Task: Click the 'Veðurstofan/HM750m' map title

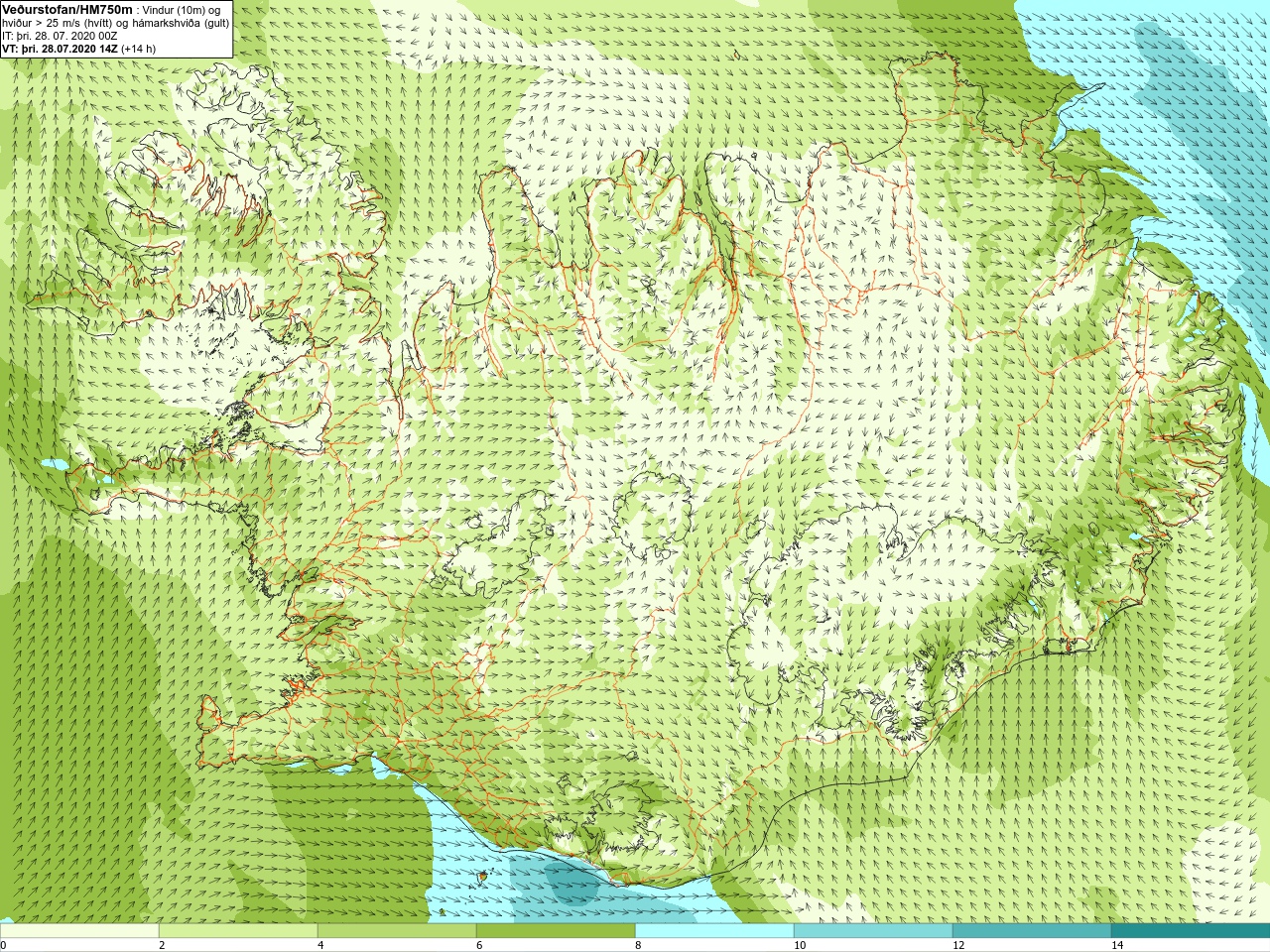Action: 67,9
